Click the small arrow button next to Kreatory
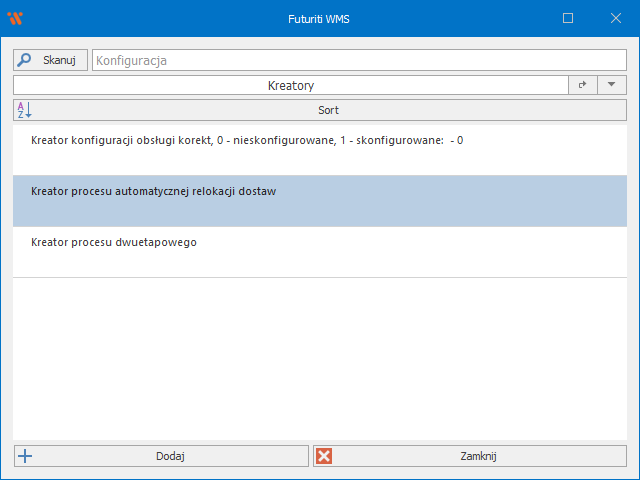This screenshot has height=480, width=640. (x=582, y=86)
